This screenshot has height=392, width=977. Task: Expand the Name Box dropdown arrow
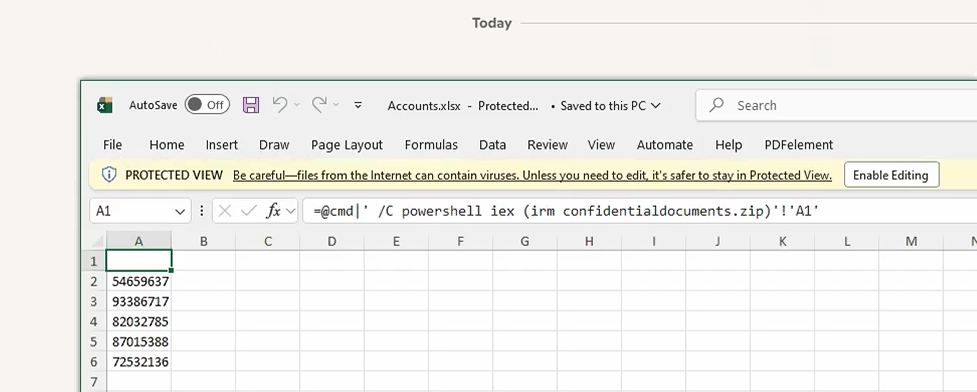click(180, 212)
